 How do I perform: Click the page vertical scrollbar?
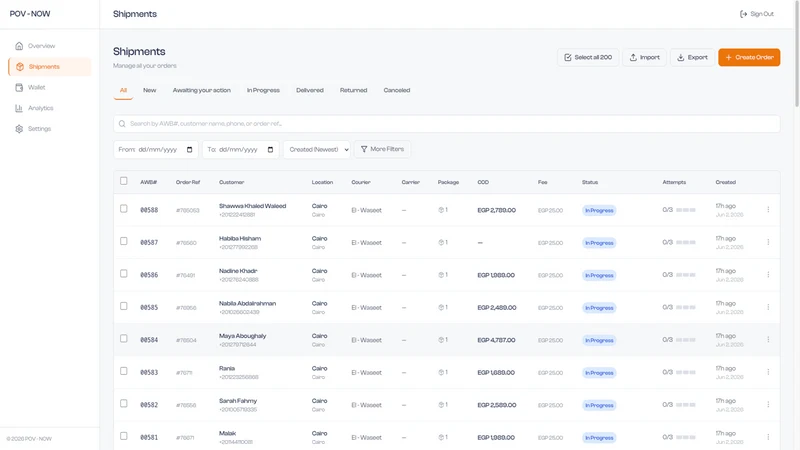coord(796,54)
